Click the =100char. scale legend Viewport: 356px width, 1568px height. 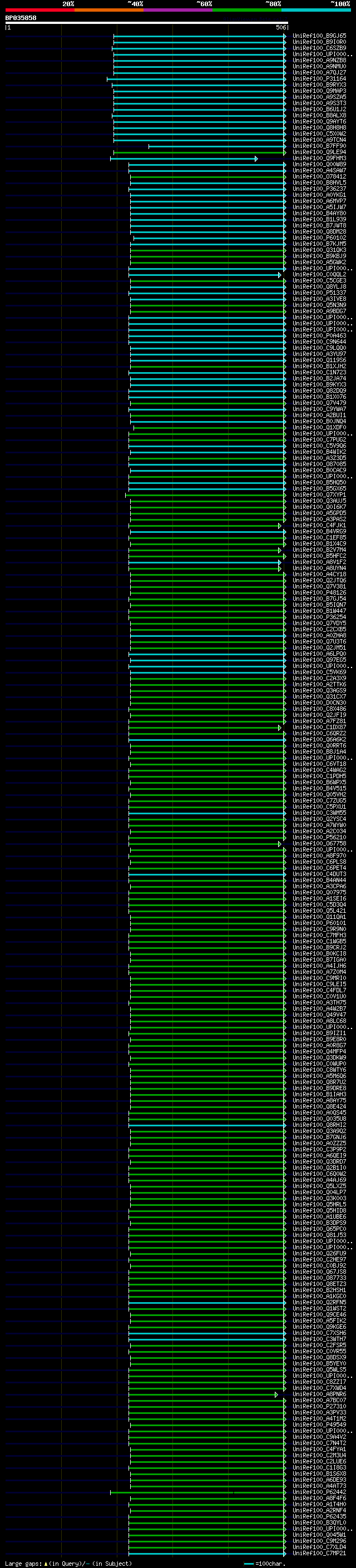[265, 1564]
